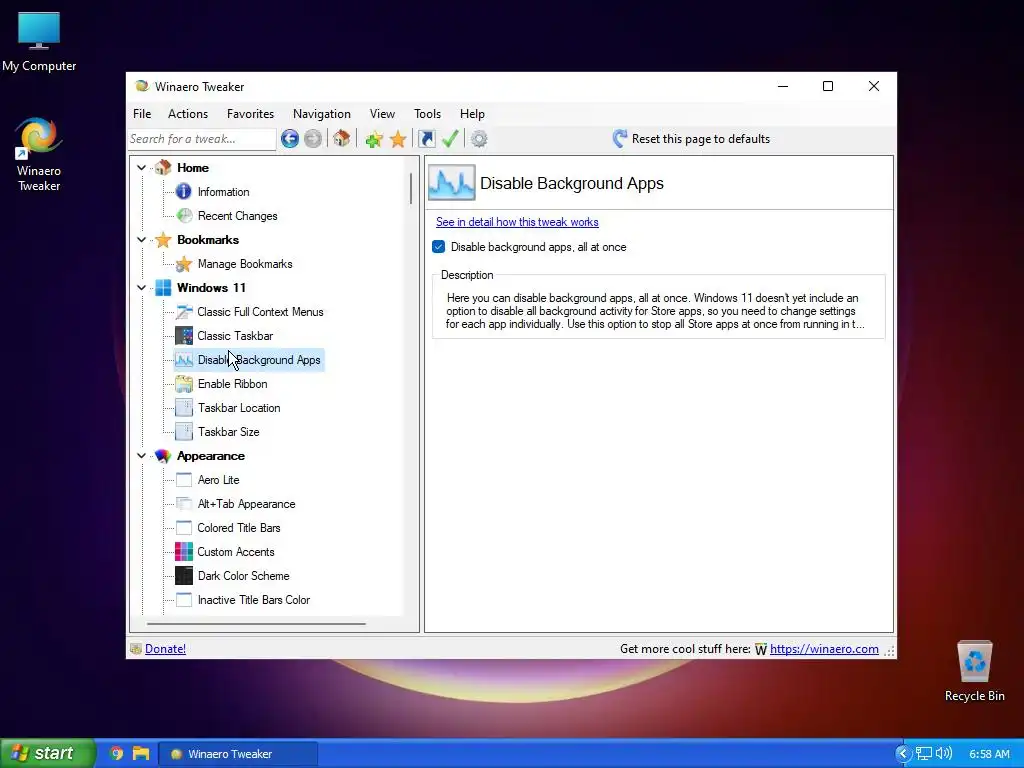Click the Reset page blue arrow icon
This screenshot has width=1024, height=768.
coord(620,138)
